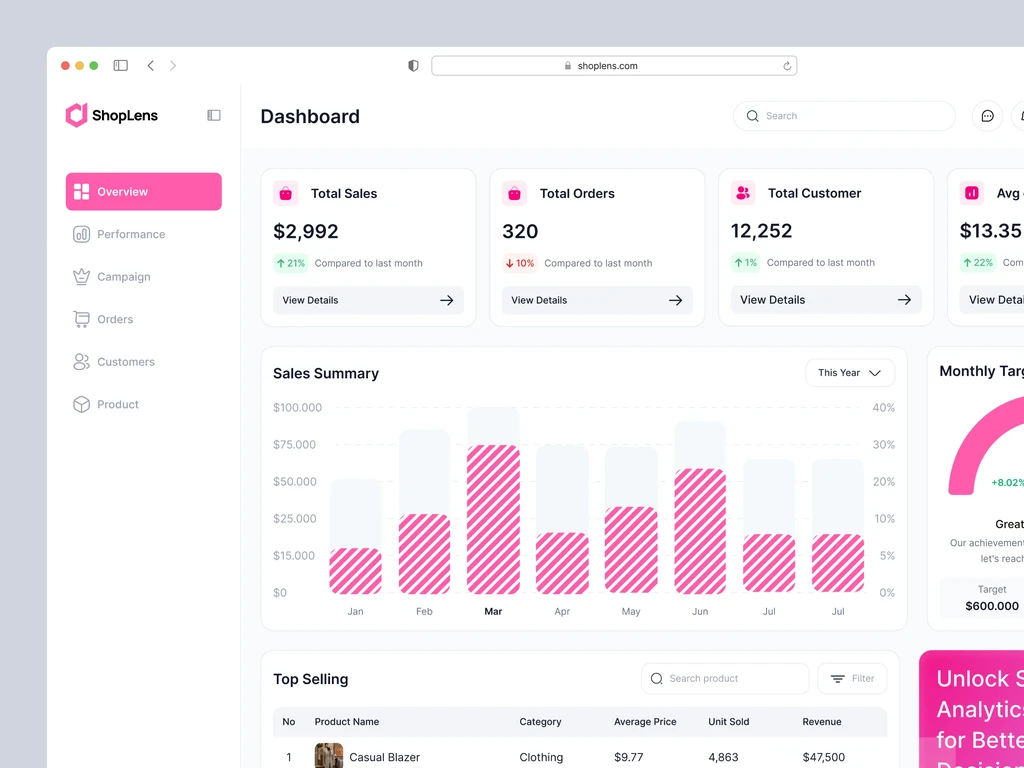This screenshot has width=1024, height=768.
Task: Go back with the browser back arrow
Action: pos(151,65)
